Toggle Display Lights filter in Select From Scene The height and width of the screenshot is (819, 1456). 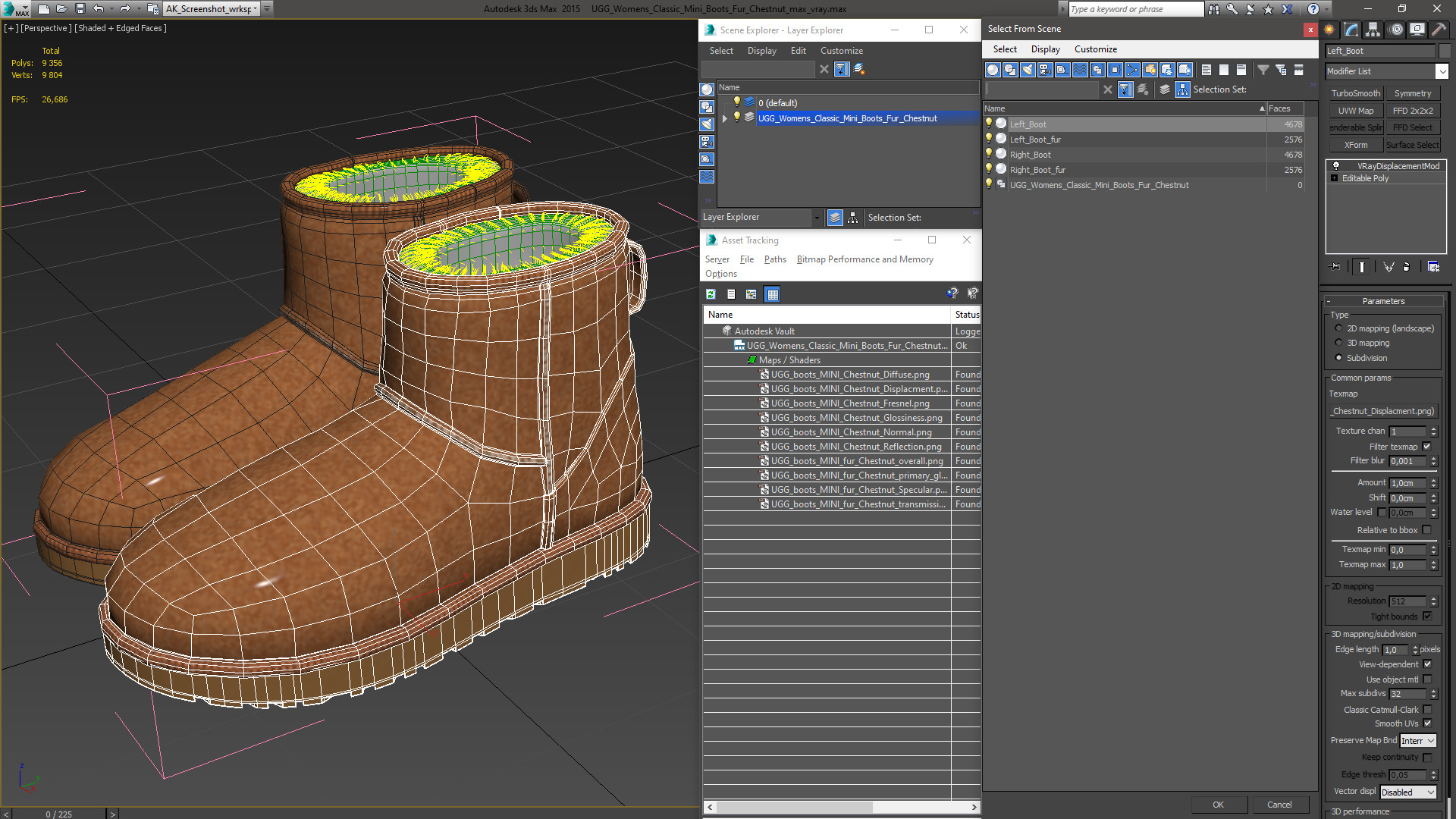(x=1028, y=70)
